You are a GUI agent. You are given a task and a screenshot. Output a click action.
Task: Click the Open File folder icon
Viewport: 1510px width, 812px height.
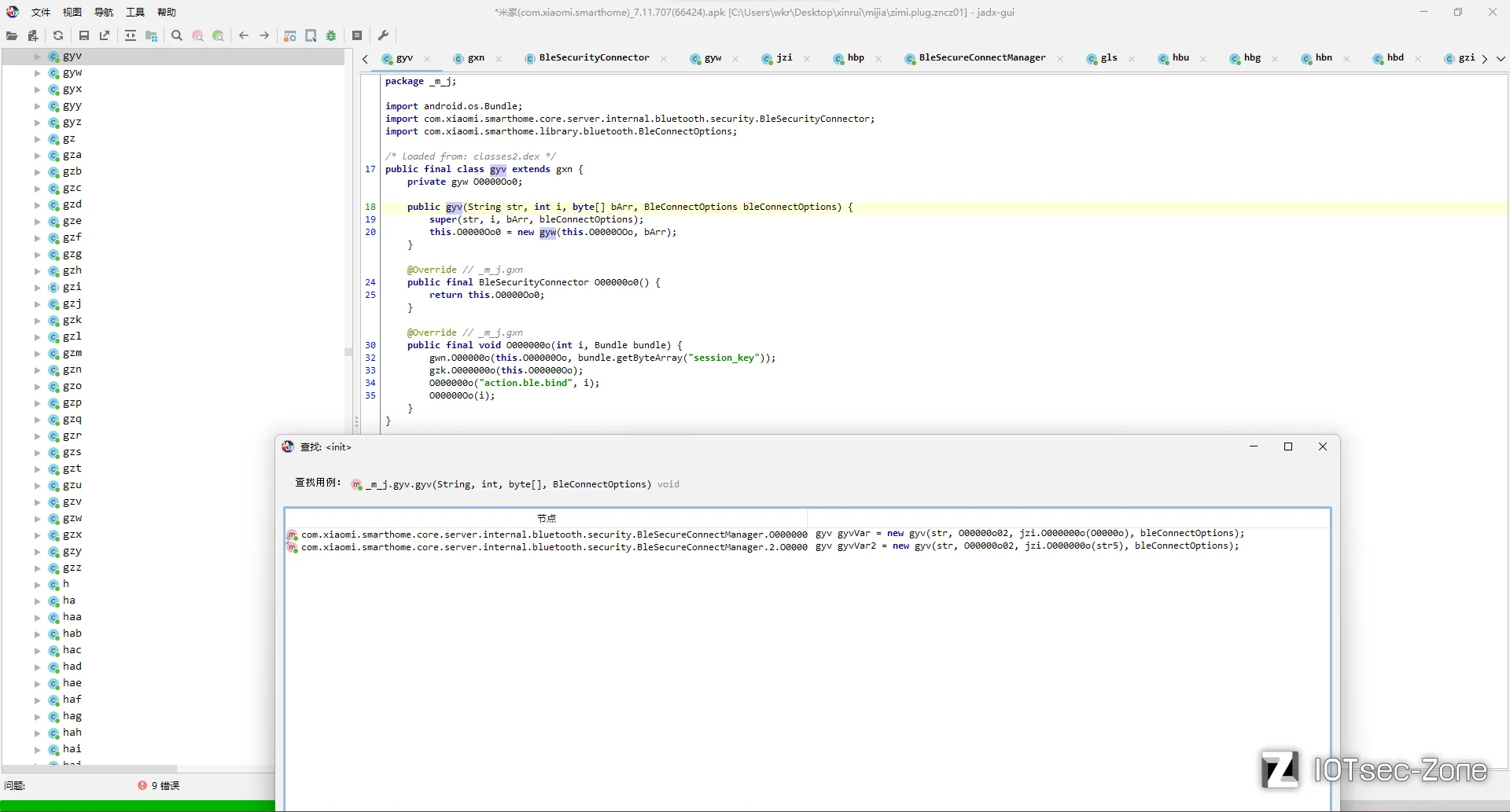coord(12,35)
